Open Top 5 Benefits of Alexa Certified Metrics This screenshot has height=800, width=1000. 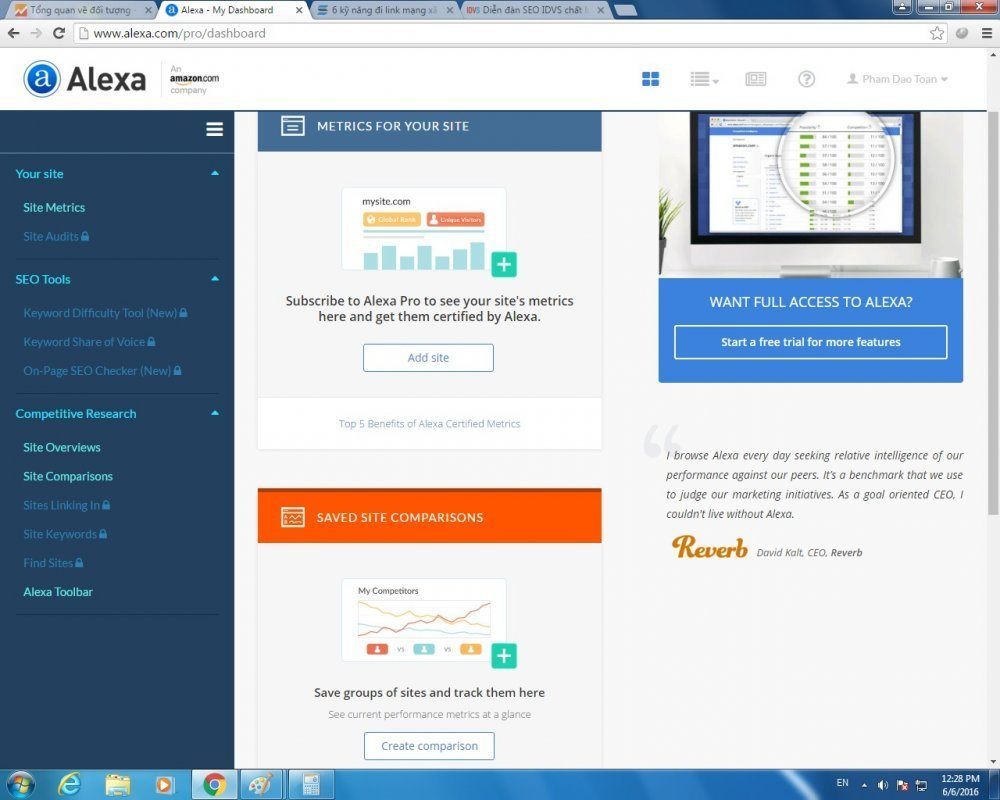(429, 424)
